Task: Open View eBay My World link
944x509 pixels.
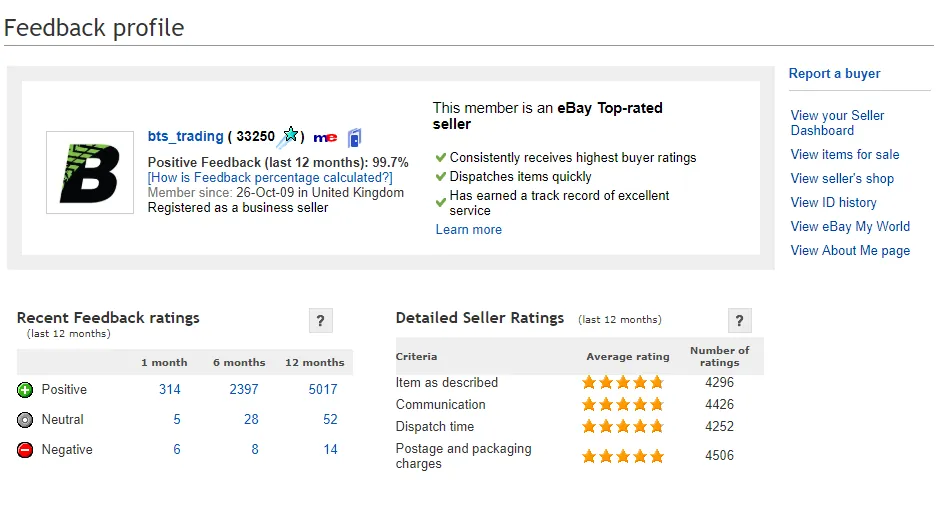Action: (x=850, y=227)
